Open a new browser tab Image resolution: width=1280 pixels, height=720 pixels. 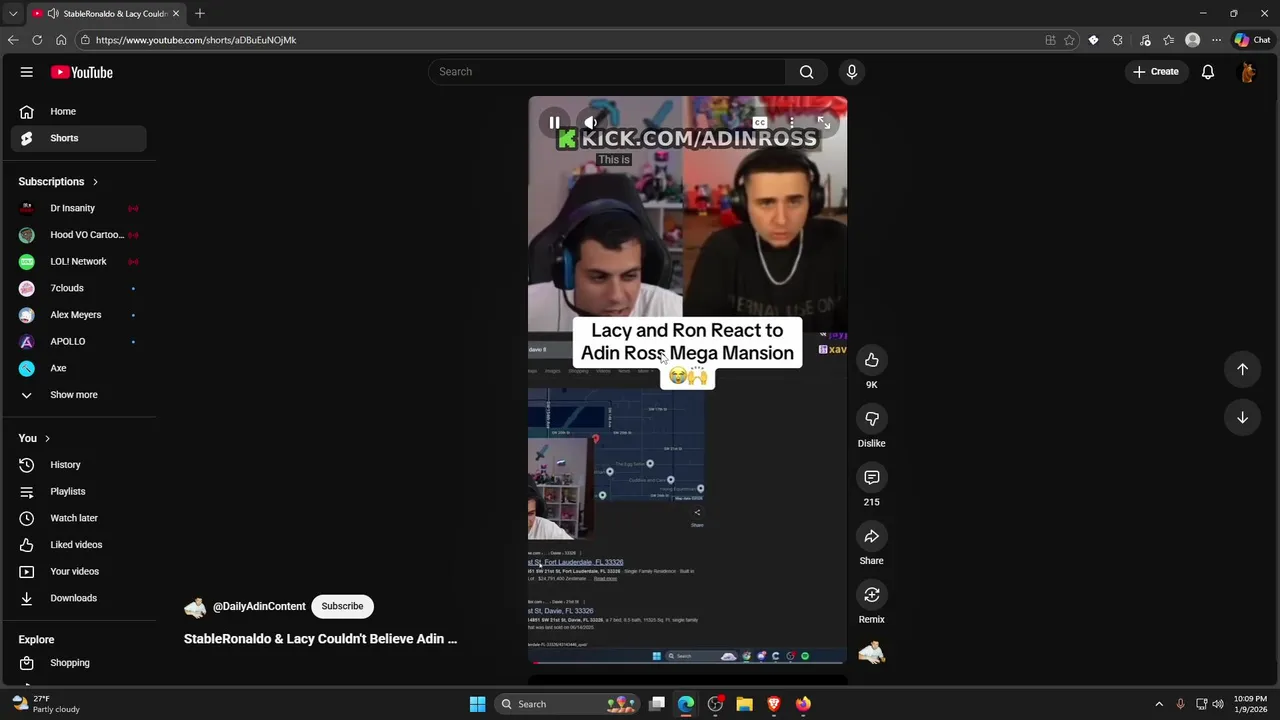point(200,13)
